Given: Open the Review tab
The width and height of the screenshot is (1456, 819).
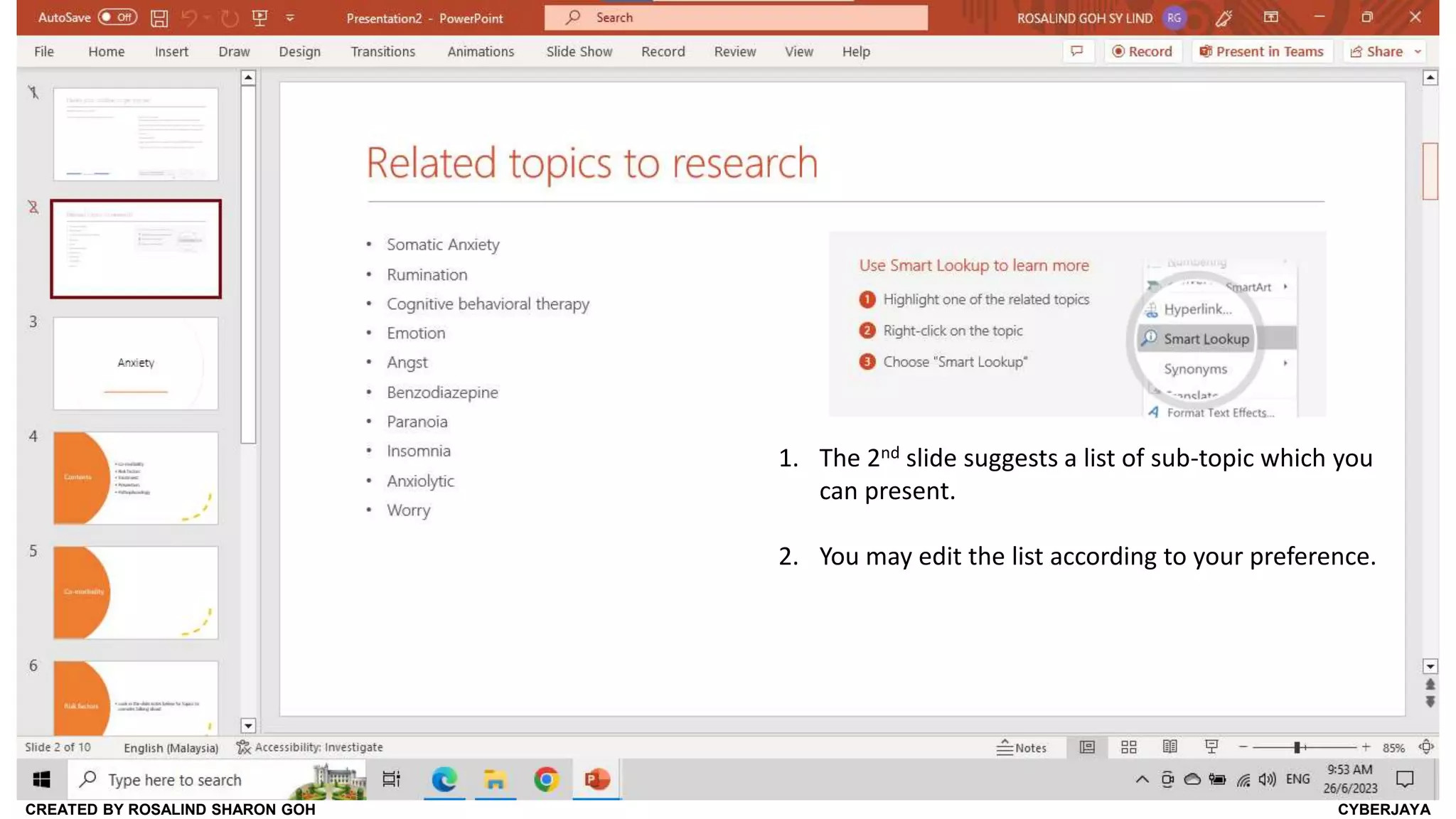Looking at the screenshot, I should click(735, 51).
